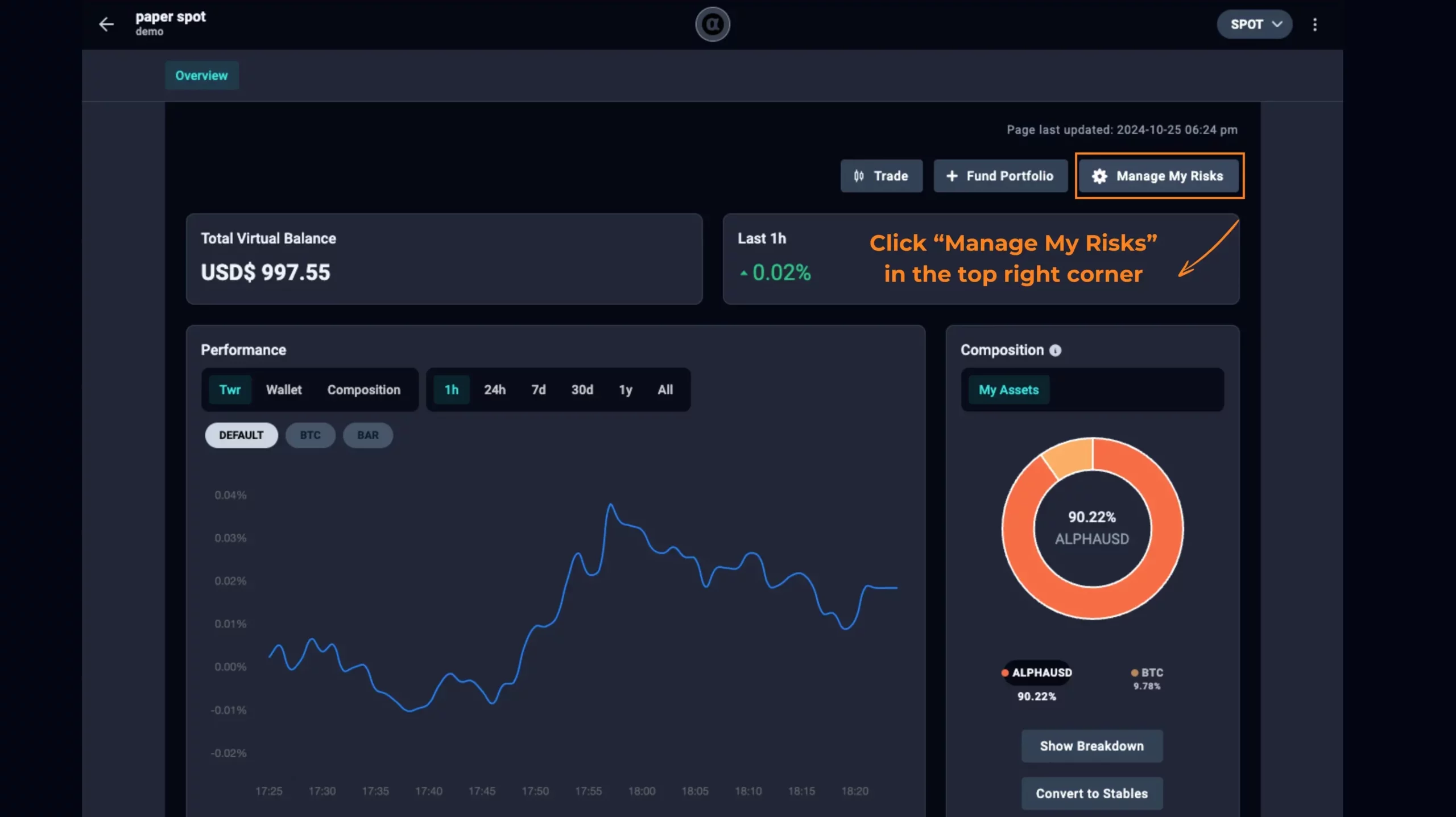Click the paper spot portfolio title

click(x=170, y=17)
